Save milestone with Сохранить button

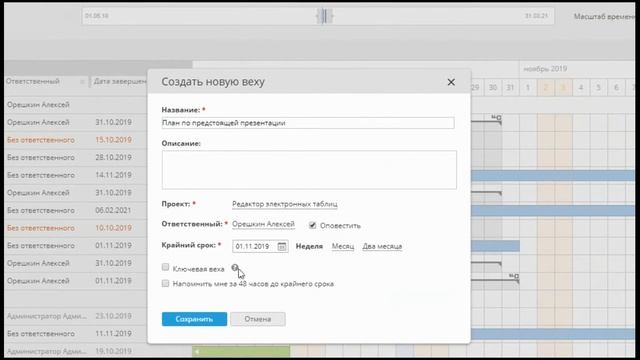(194, 319)
